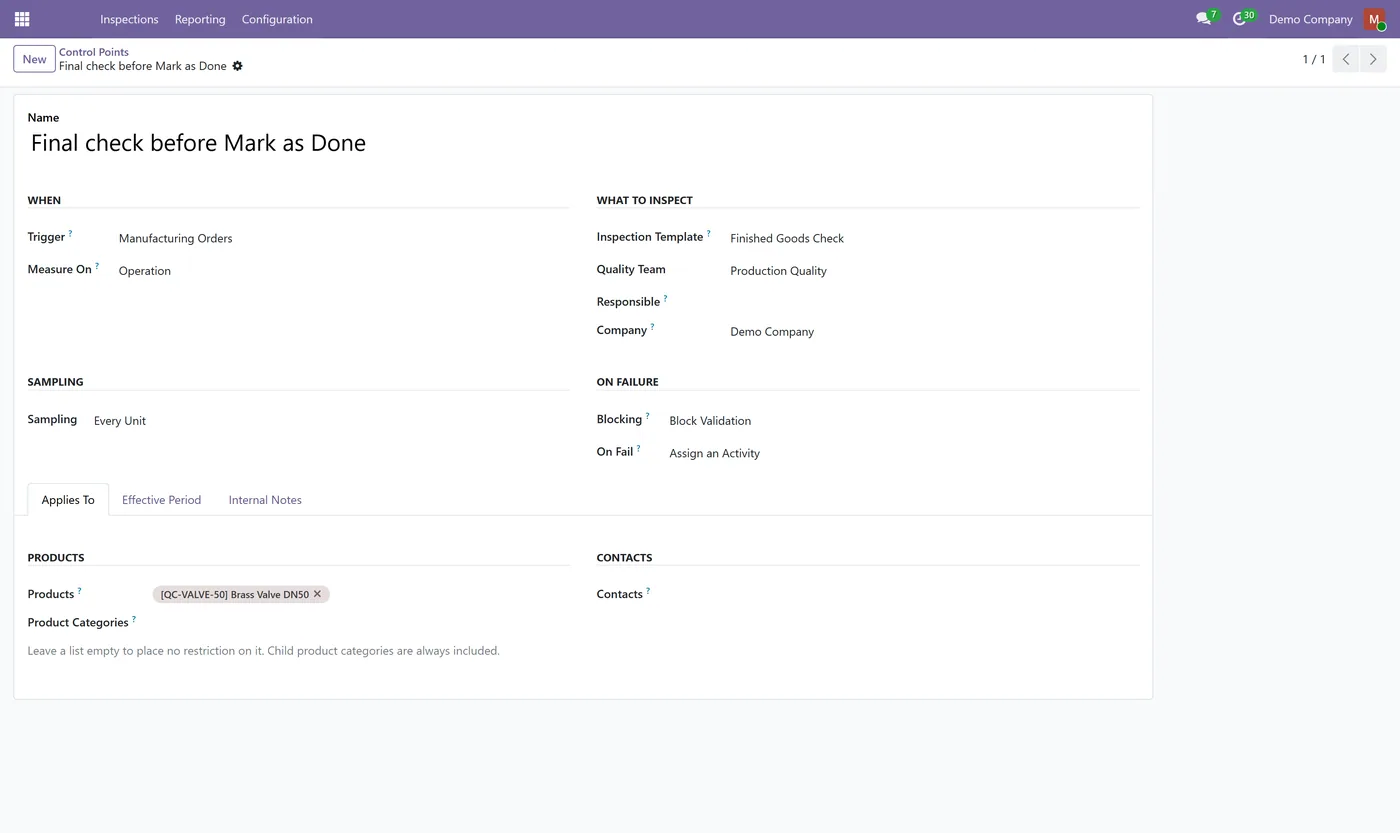Open the Blocking dropdown set to Block Validation
1400x833 pixels.
tap(904, 421)
